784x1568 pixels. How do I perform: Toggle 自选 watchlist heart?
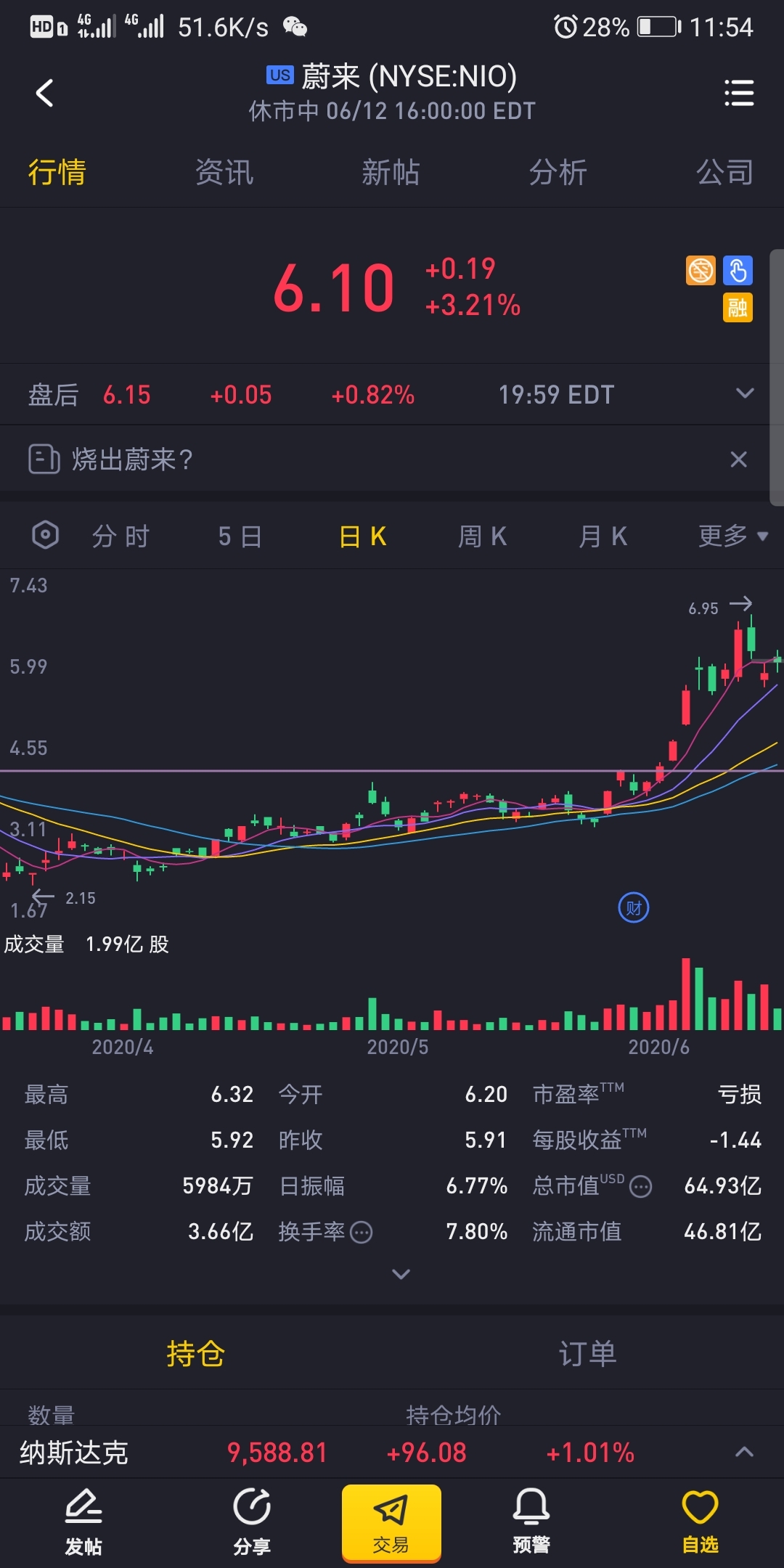pyautogui.click(x=700, y=1522)
